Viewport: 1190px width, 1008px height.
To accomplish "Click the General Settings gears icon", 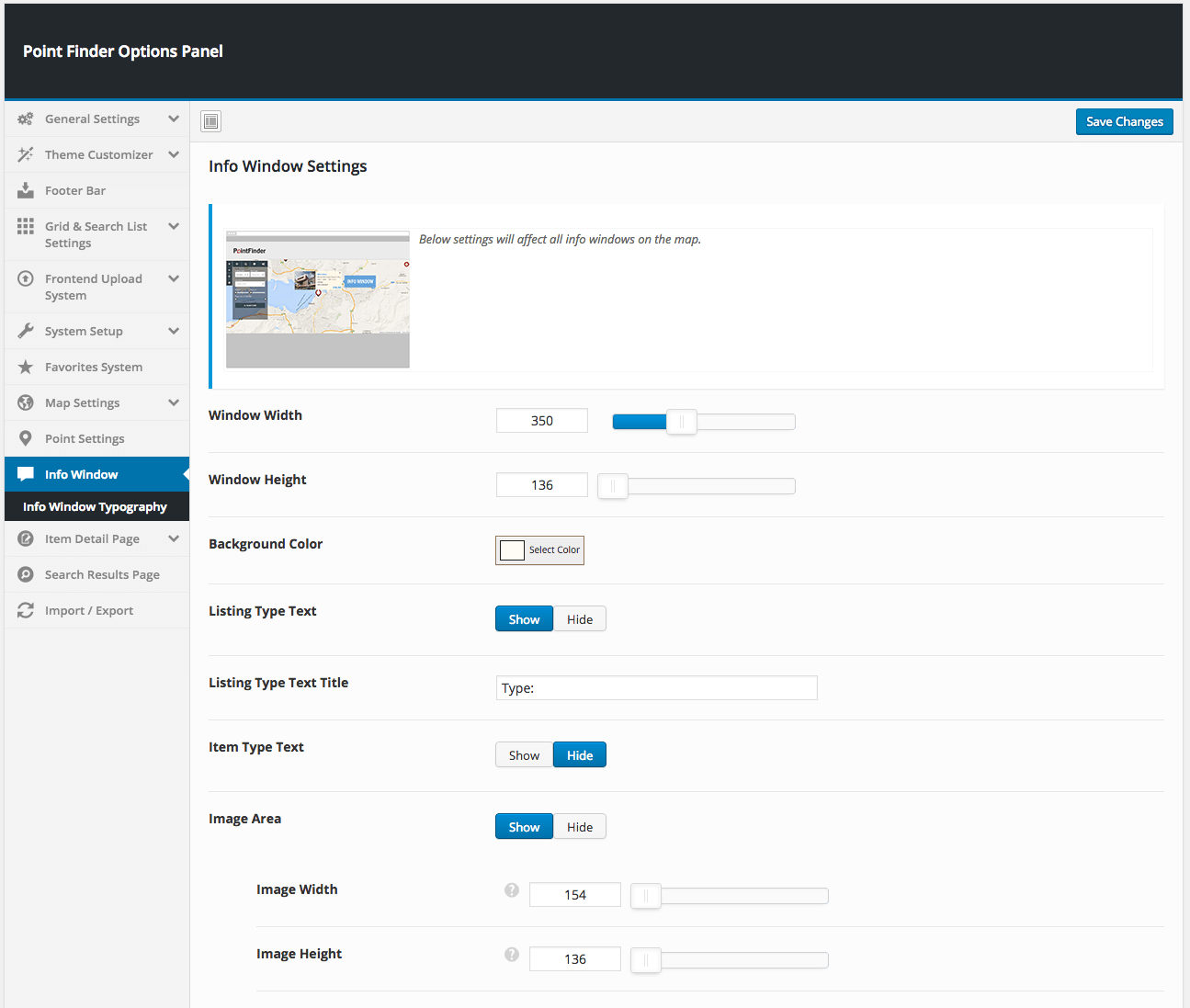I will pos(26,119).
